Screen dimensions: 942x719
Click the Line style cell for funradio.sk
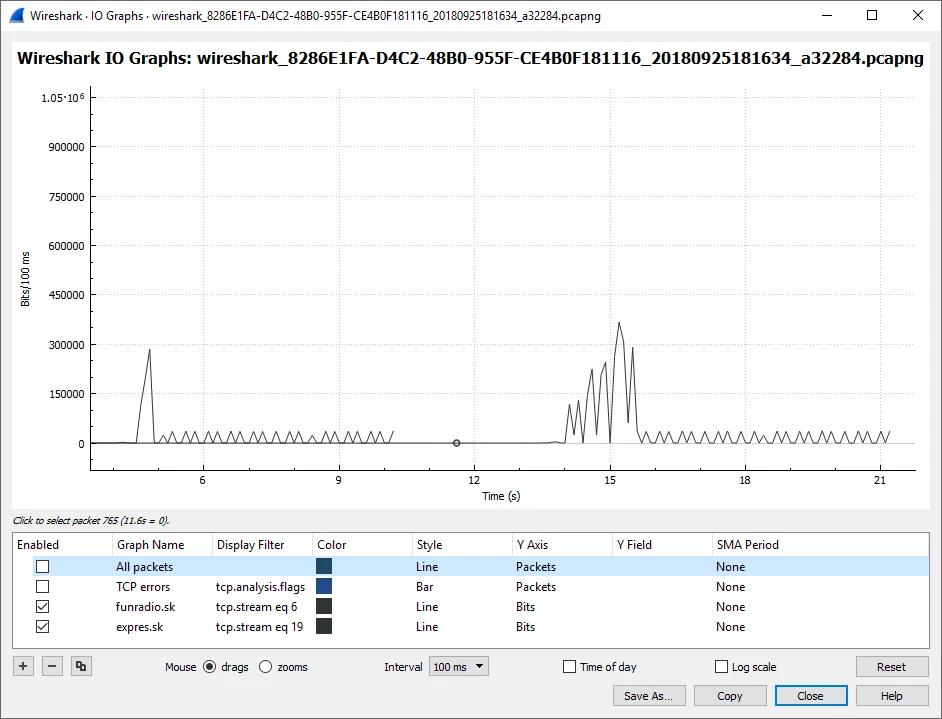click(x=427, y=607)
